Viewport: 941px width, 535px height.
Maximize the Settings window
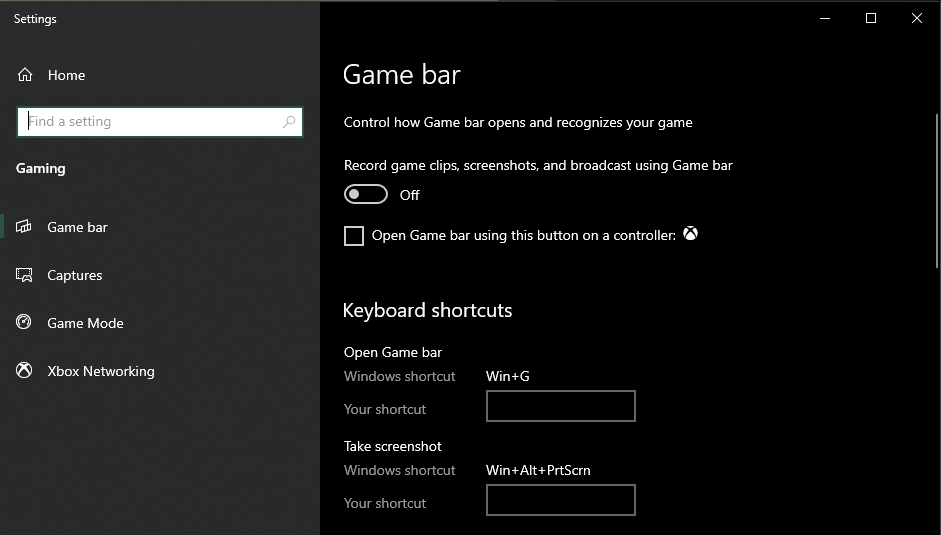871,18
